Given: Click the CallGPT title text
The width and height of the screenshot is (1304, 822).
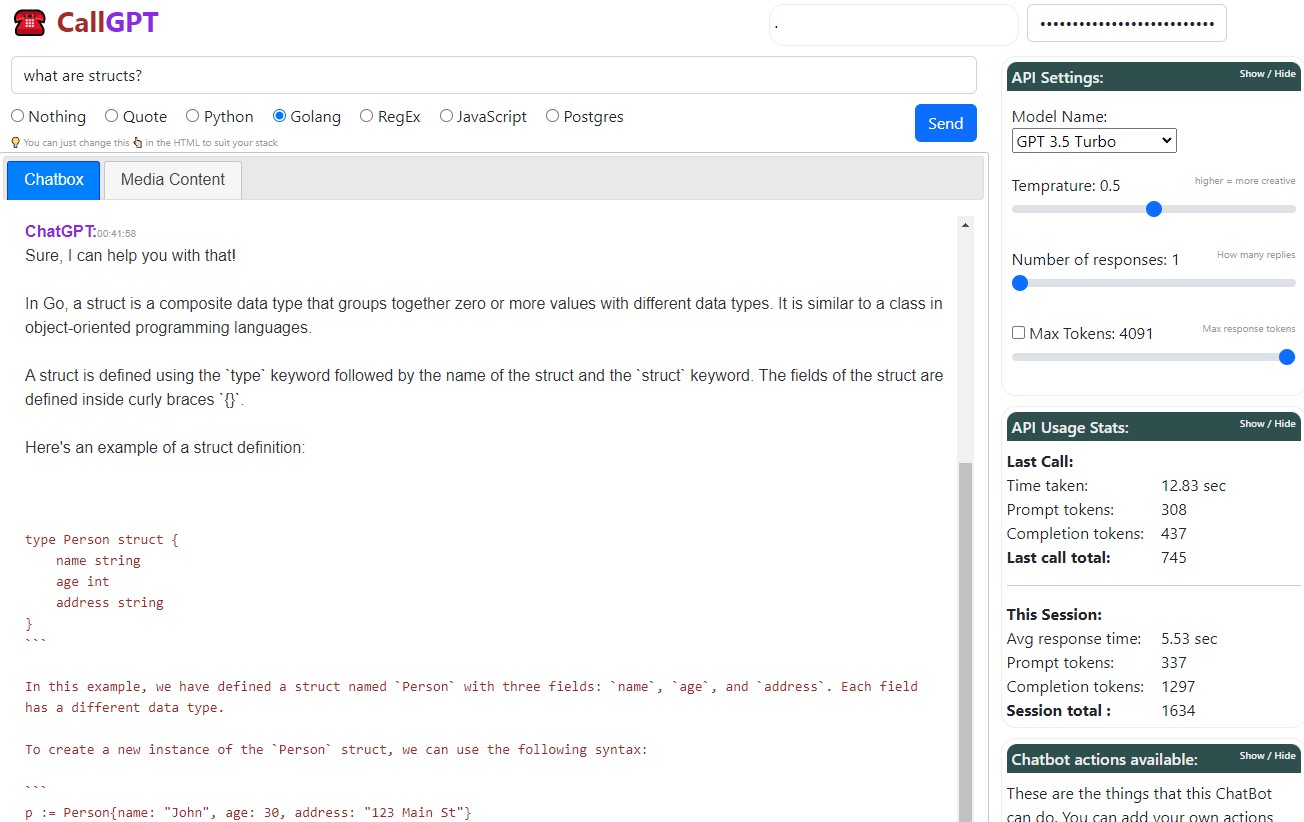Looking at the screenshot, I should click(x=107, y=22).
